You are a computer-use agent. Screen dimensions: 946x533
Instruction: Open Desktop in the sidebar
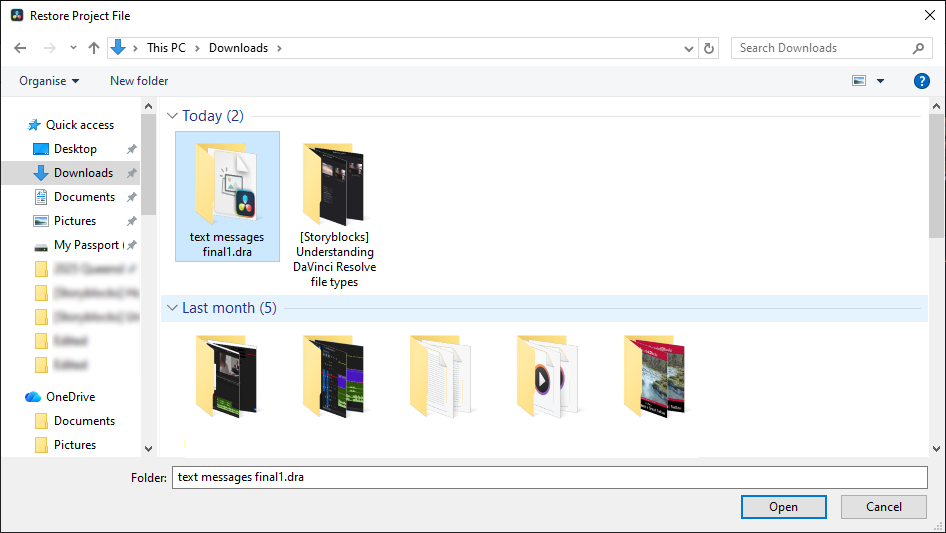point(75,149)
